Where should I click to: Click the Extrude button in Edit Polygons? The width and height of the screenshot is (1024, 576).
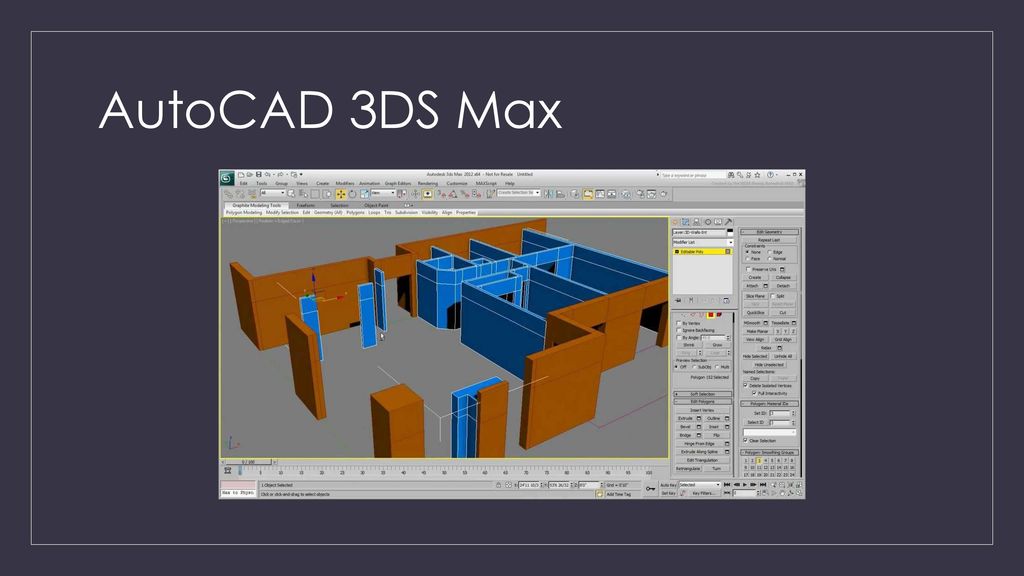[x=685, y=418]
